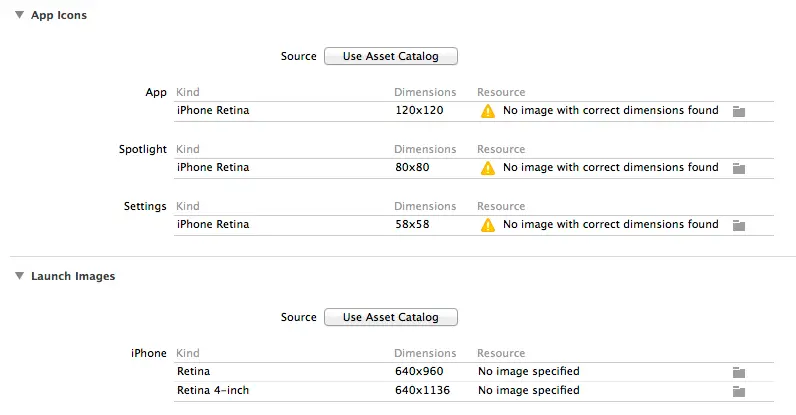796x415 pixels.
Task: Click folder icon for App 120x120 row
Action: (x=739, y=111)
